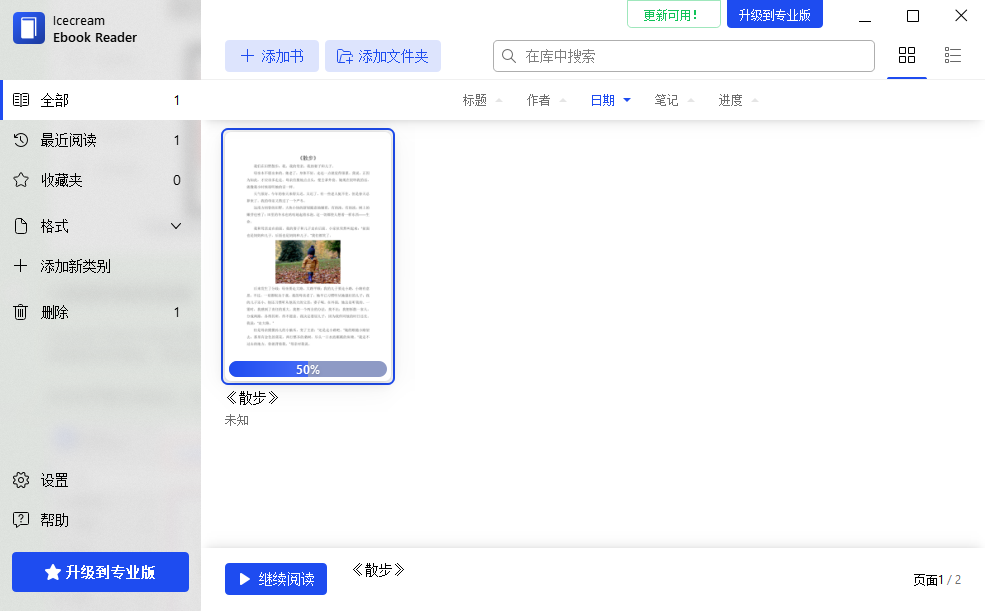The height and width of the screenshot is (611, 985).
Task: Sort the library by 作者
Action: (540, 100)
